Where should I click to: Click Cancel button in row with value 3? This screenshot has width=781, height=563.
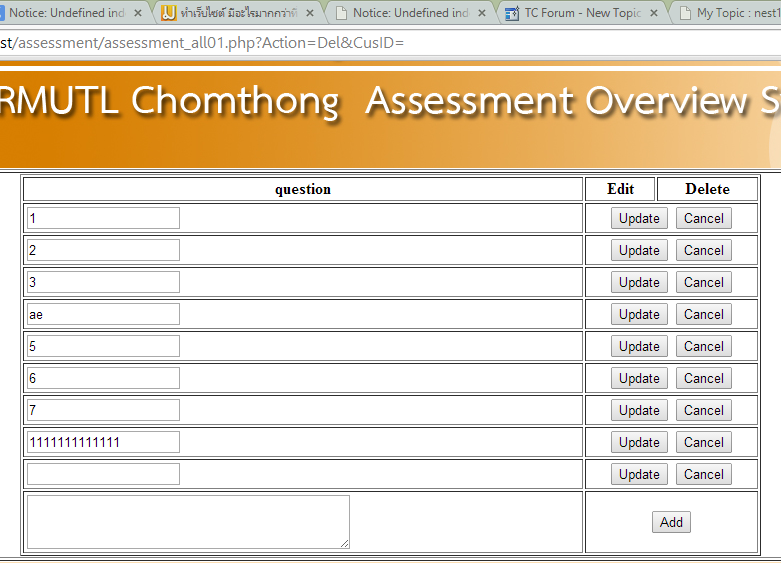coord(703,282)
